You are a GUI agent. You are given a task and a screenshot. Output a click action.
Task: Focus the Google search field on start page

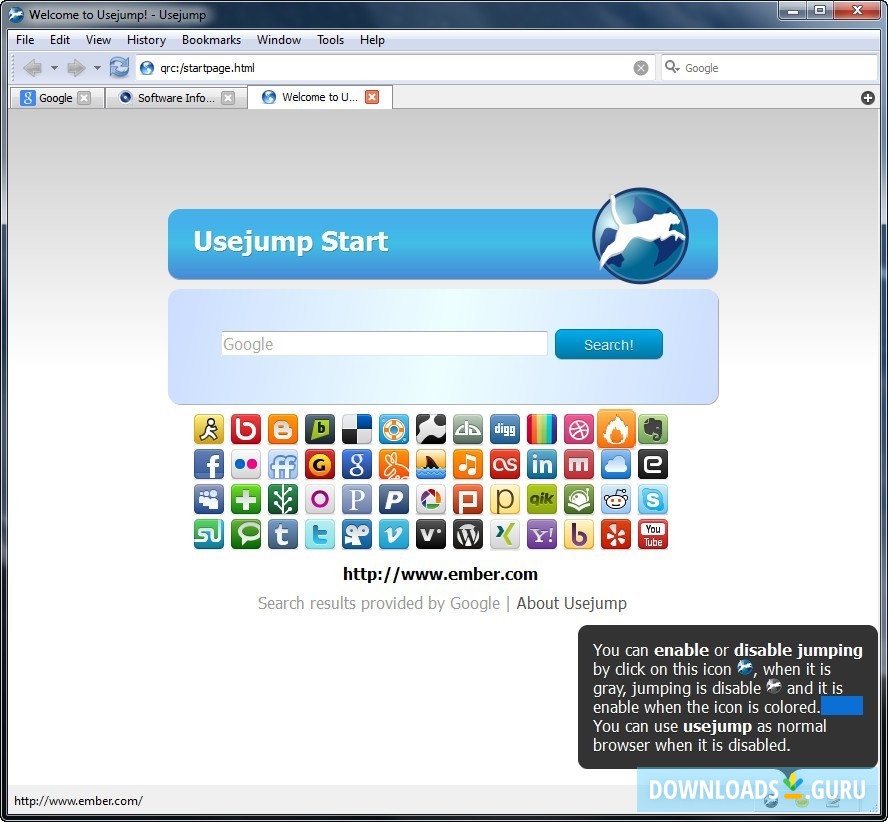(384, 344)
